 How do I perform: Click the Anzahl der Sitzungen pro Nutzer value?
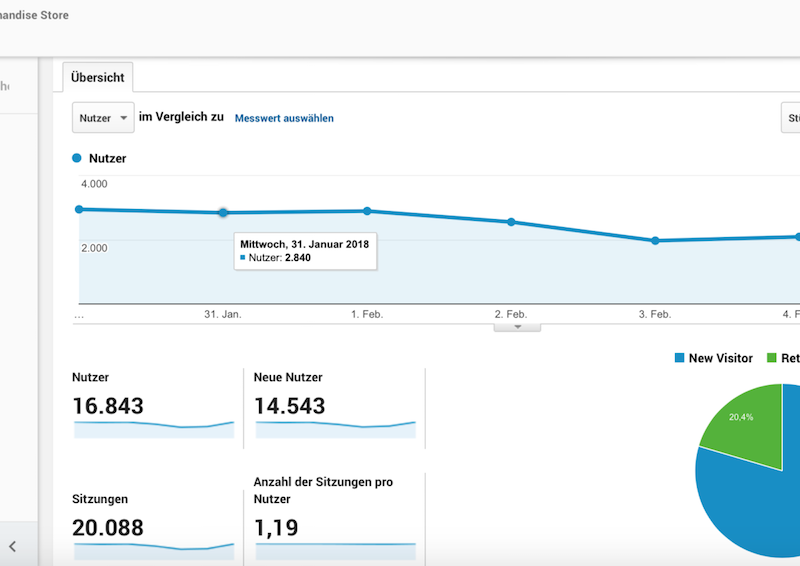click(x=277, y=527)
